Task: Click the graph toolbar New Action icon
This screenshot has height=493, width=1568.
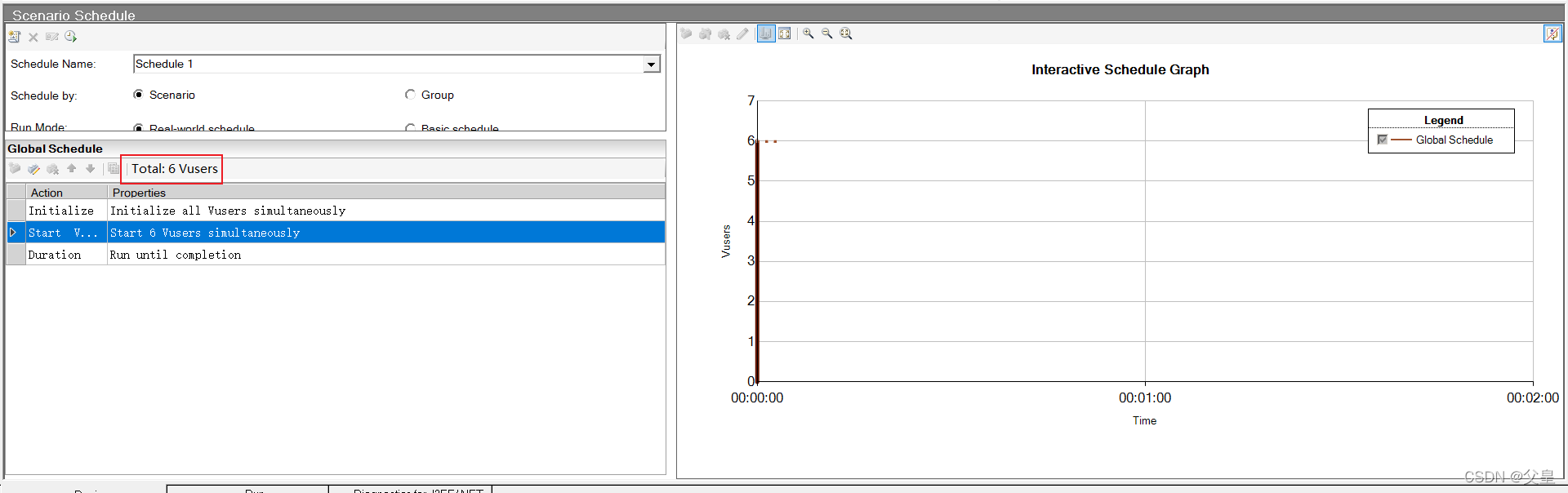Action: coord(686,33)
